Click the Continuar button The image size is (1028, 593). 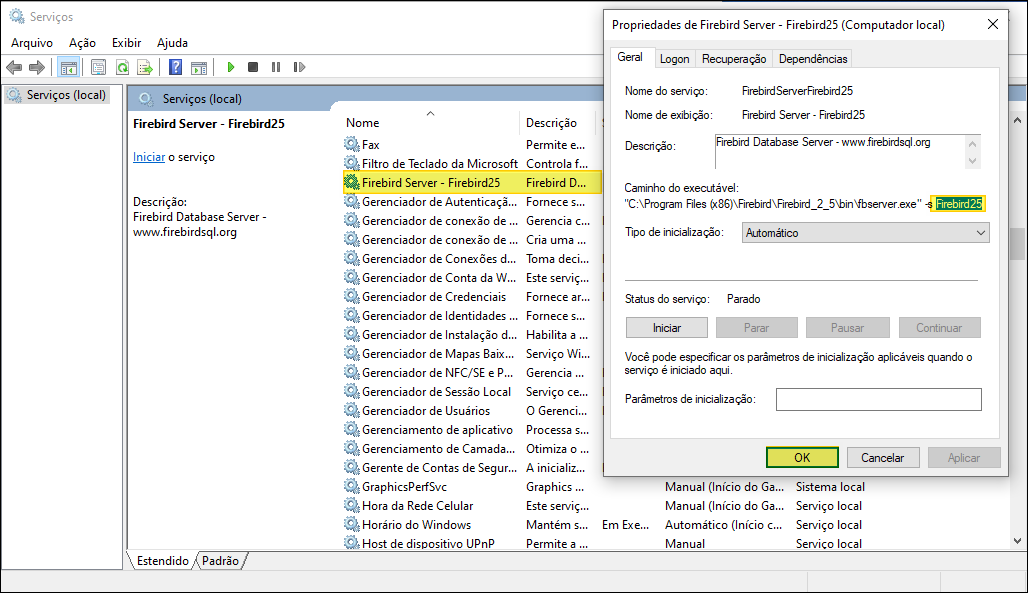[x=939, y=327]
